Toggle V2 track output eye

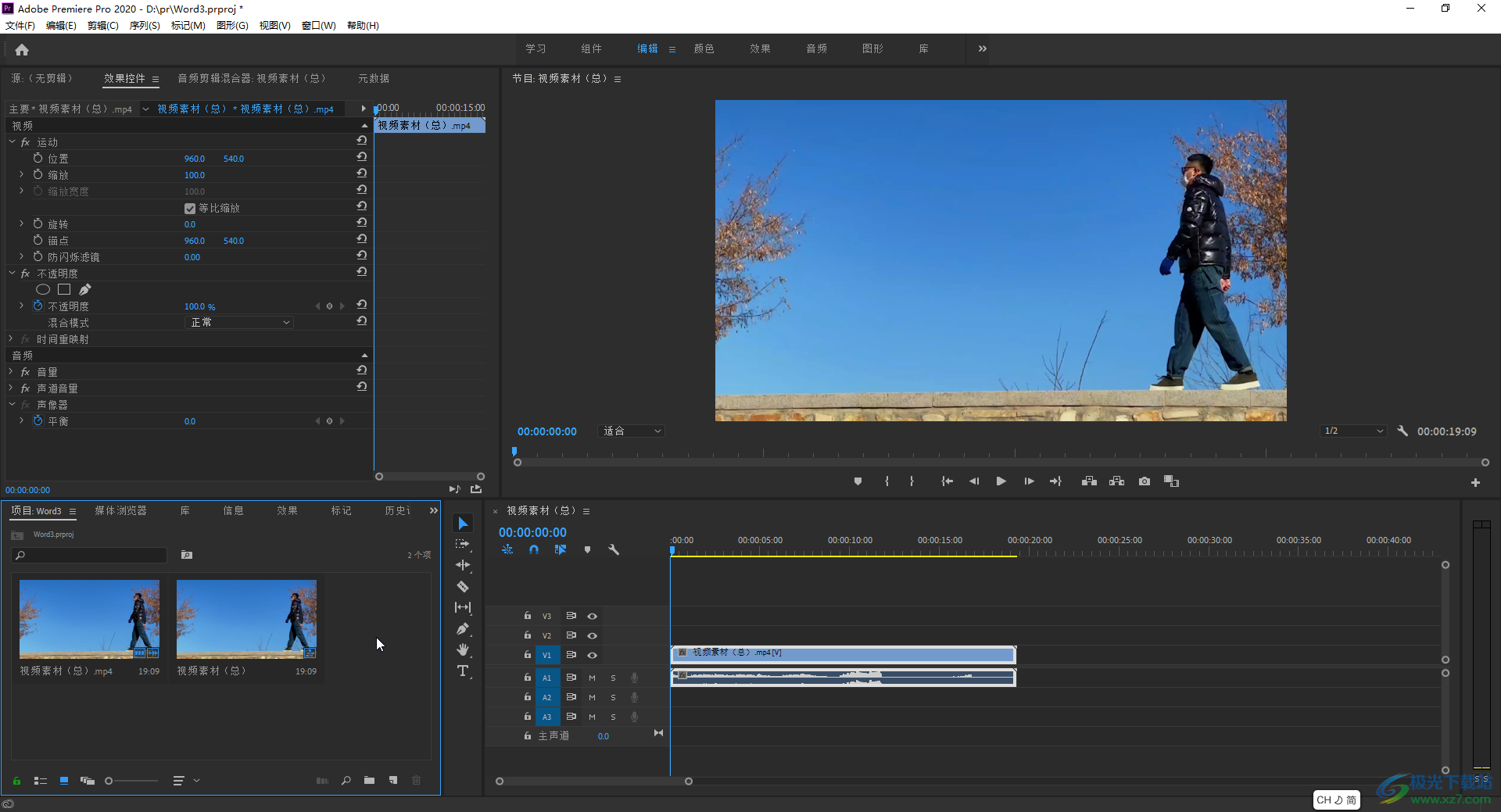tap(592, 636)
